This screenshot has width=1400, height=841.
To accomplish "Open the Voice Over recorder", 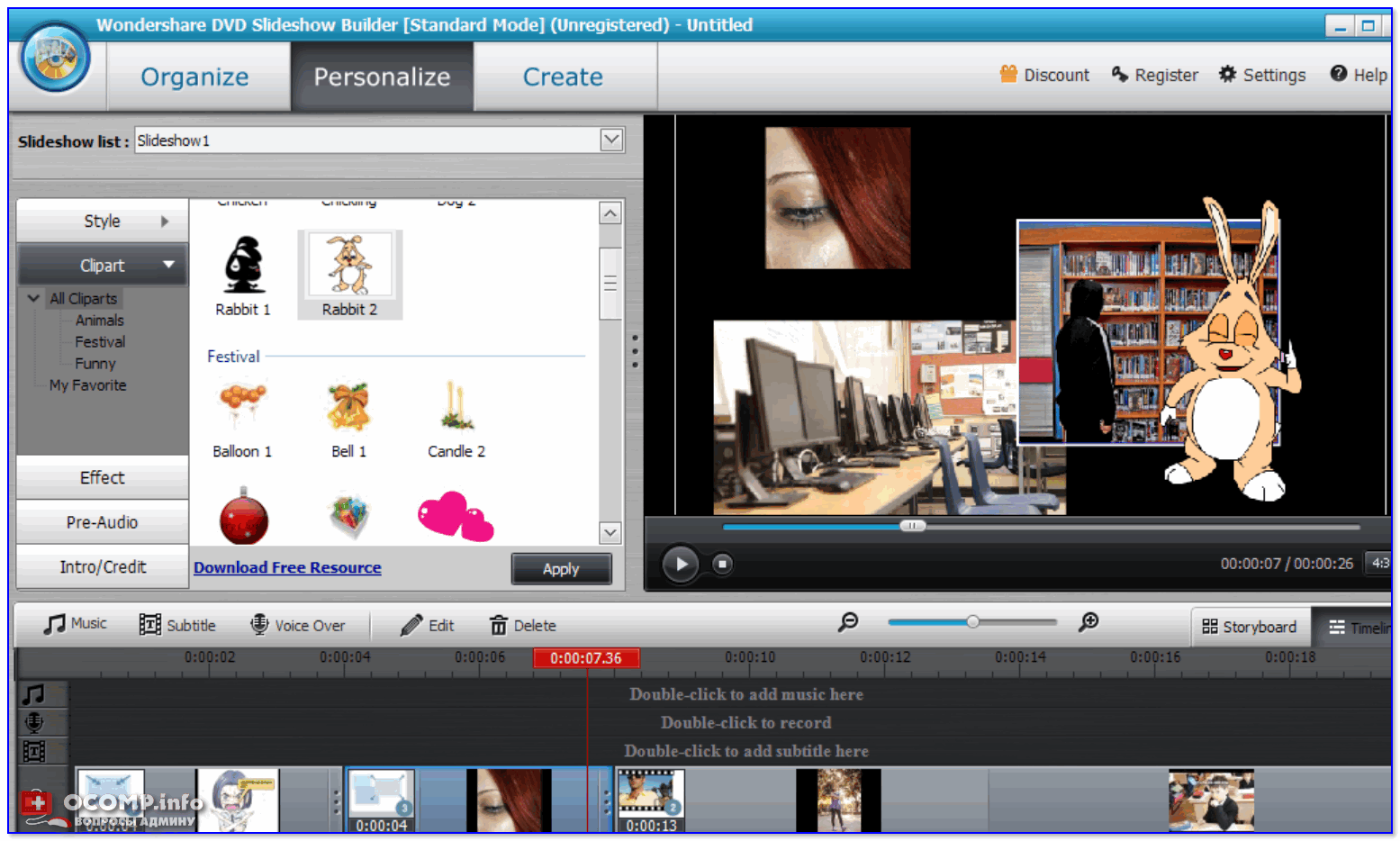I will pos(298,625).
